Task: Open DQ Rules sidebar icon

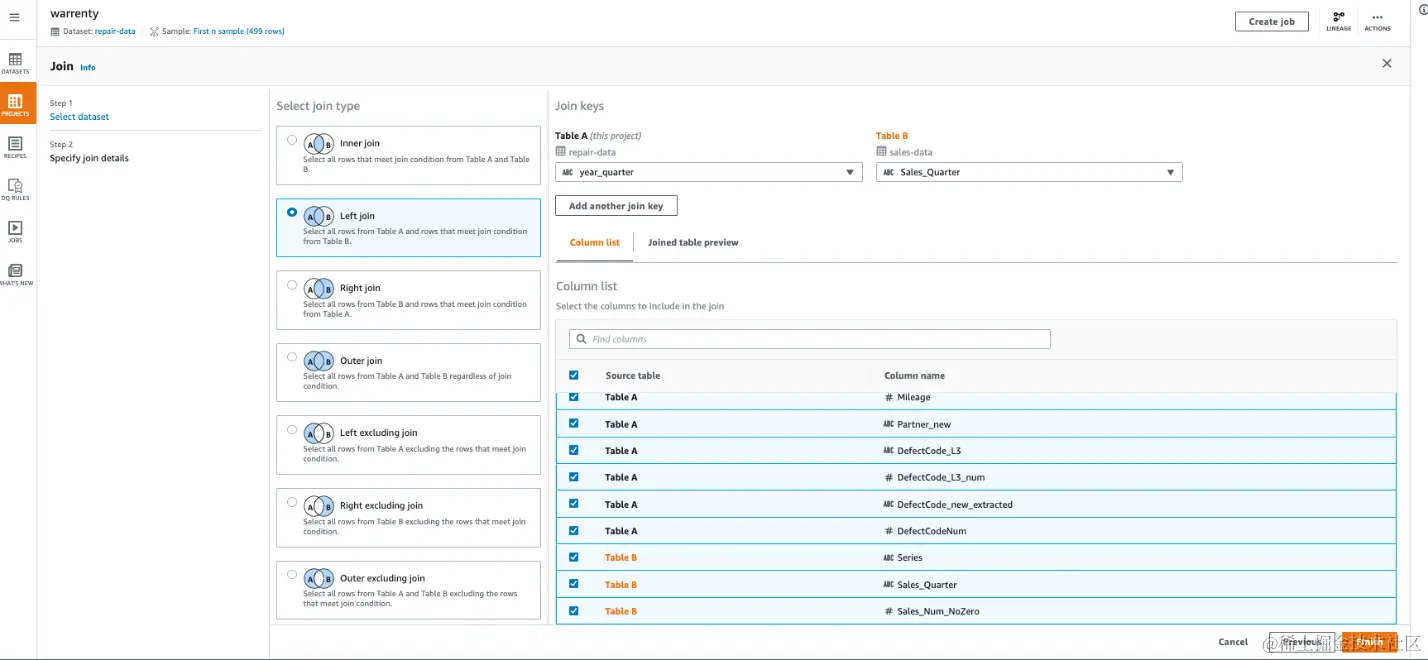Action: (x=15, y=188)
